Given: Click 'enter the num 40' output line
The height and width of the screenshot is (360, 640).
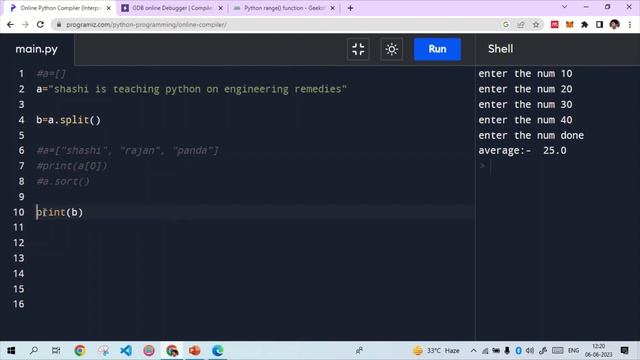Looking at the screenshot, I should click(525, 120).
